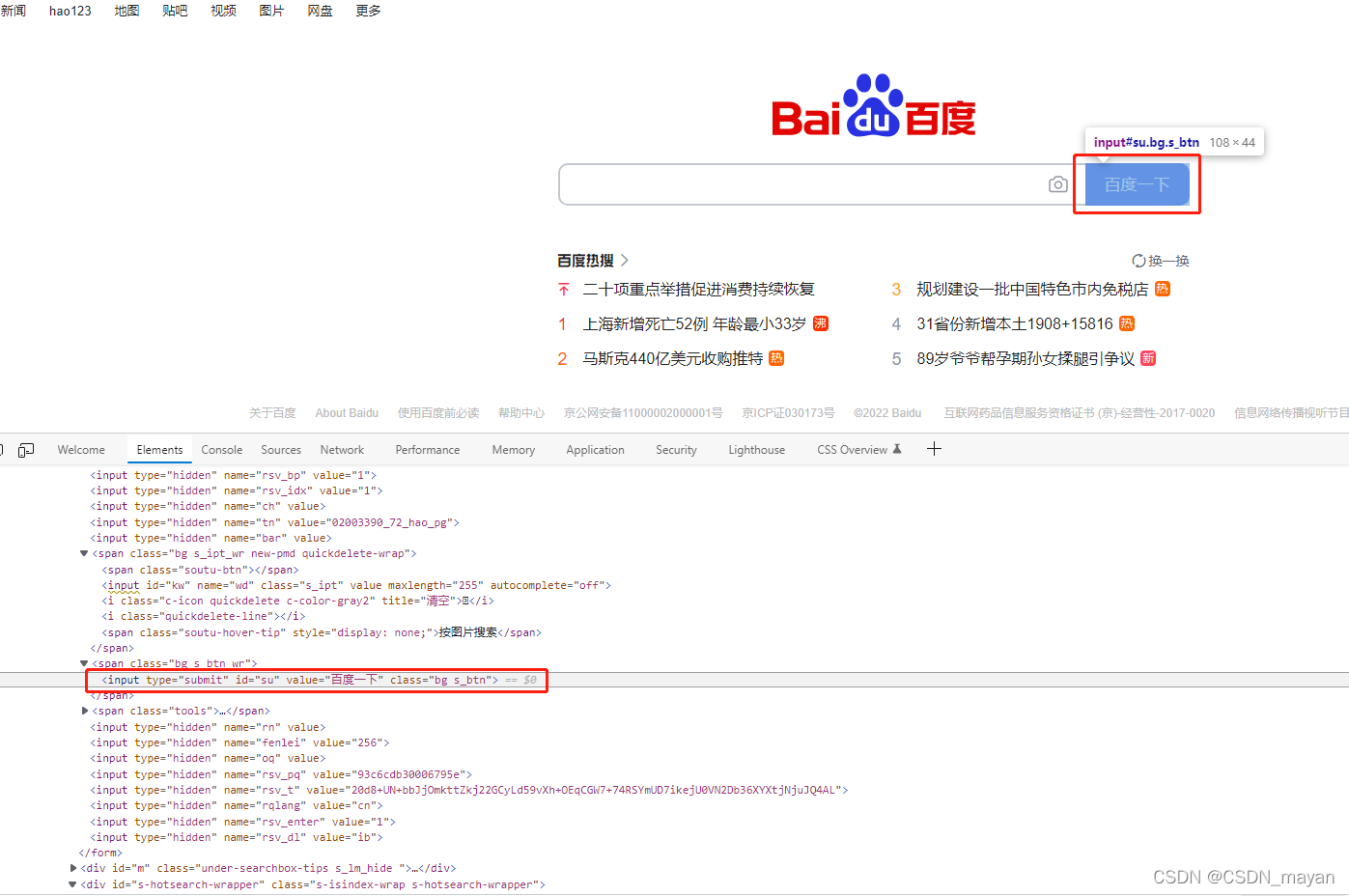Open hot search 上海新增死亡52例 年龄最小33岁
The width and height of the screenshot is (1349, 896).
pos(694,324)
